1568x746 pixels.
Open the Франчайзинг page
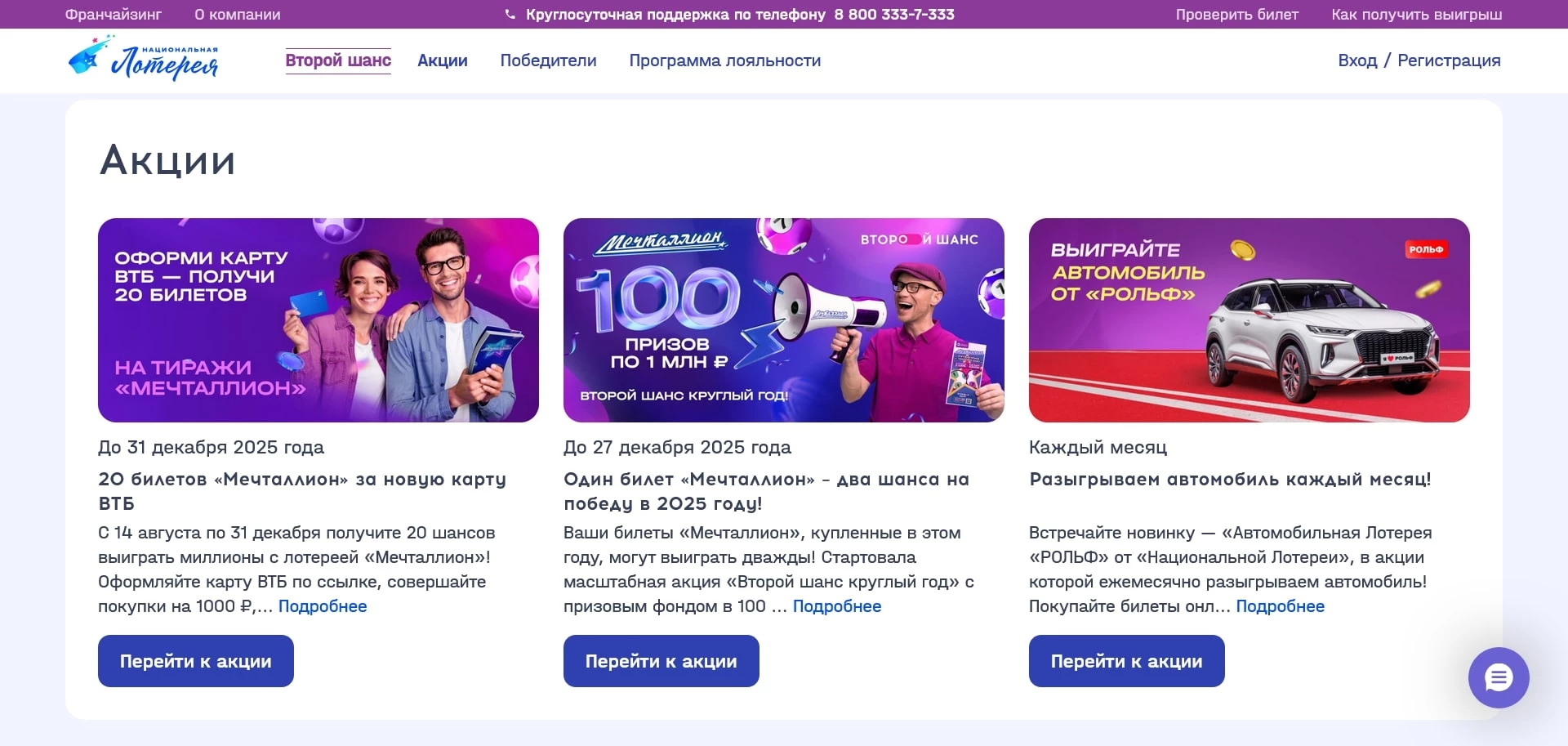(x=114, y=14)
